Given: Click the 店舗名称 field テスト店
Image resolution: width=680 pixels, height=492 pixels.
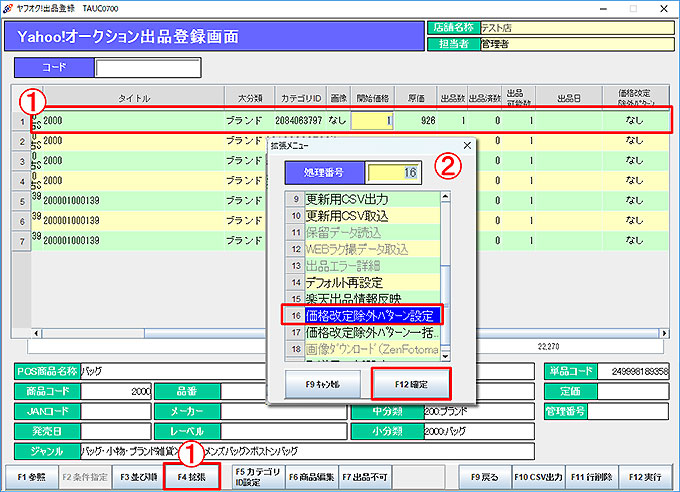Looking at the screenshot, I should pos(577,28).
